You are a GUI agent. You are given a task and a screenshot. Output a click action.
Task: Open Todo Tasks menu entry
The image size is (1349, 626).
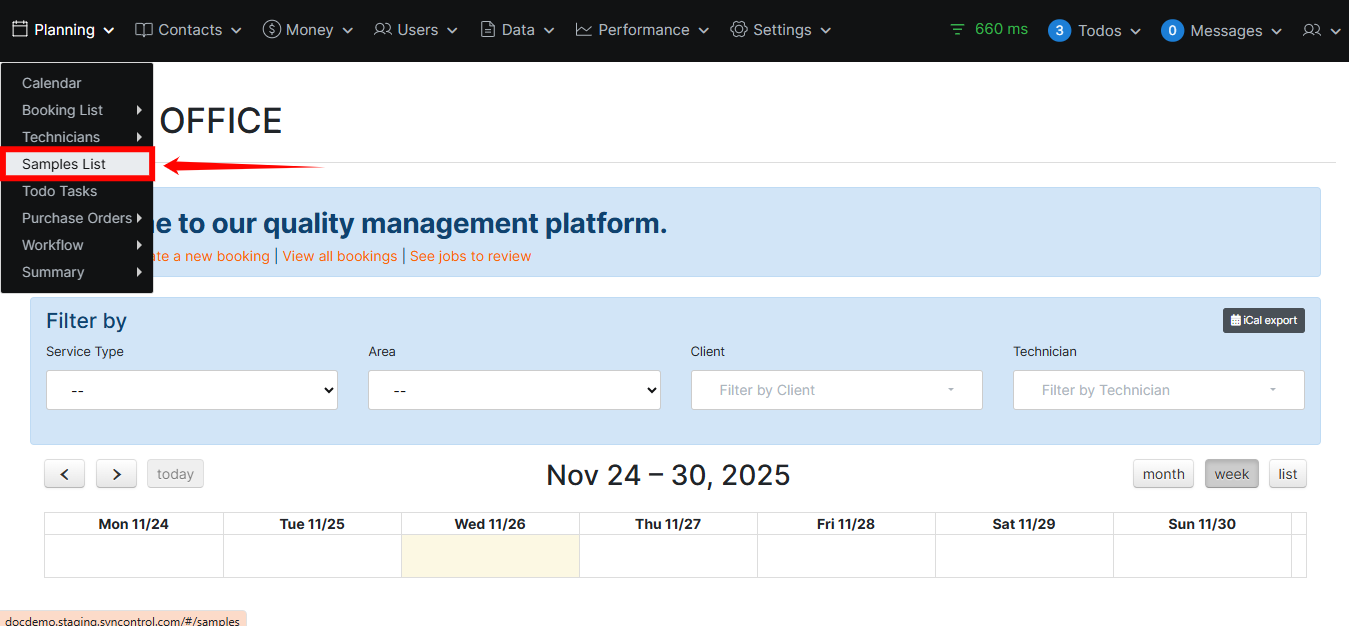point(60,191)
